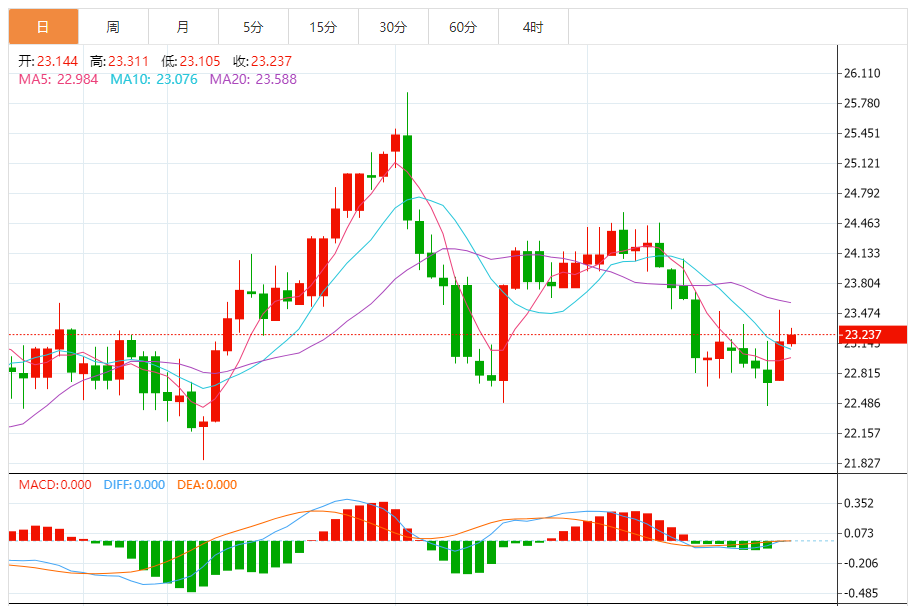The width and height of the screenshot is (916, 606).
Task: Click the high price 23.311 value
Action: coord(129,61)
